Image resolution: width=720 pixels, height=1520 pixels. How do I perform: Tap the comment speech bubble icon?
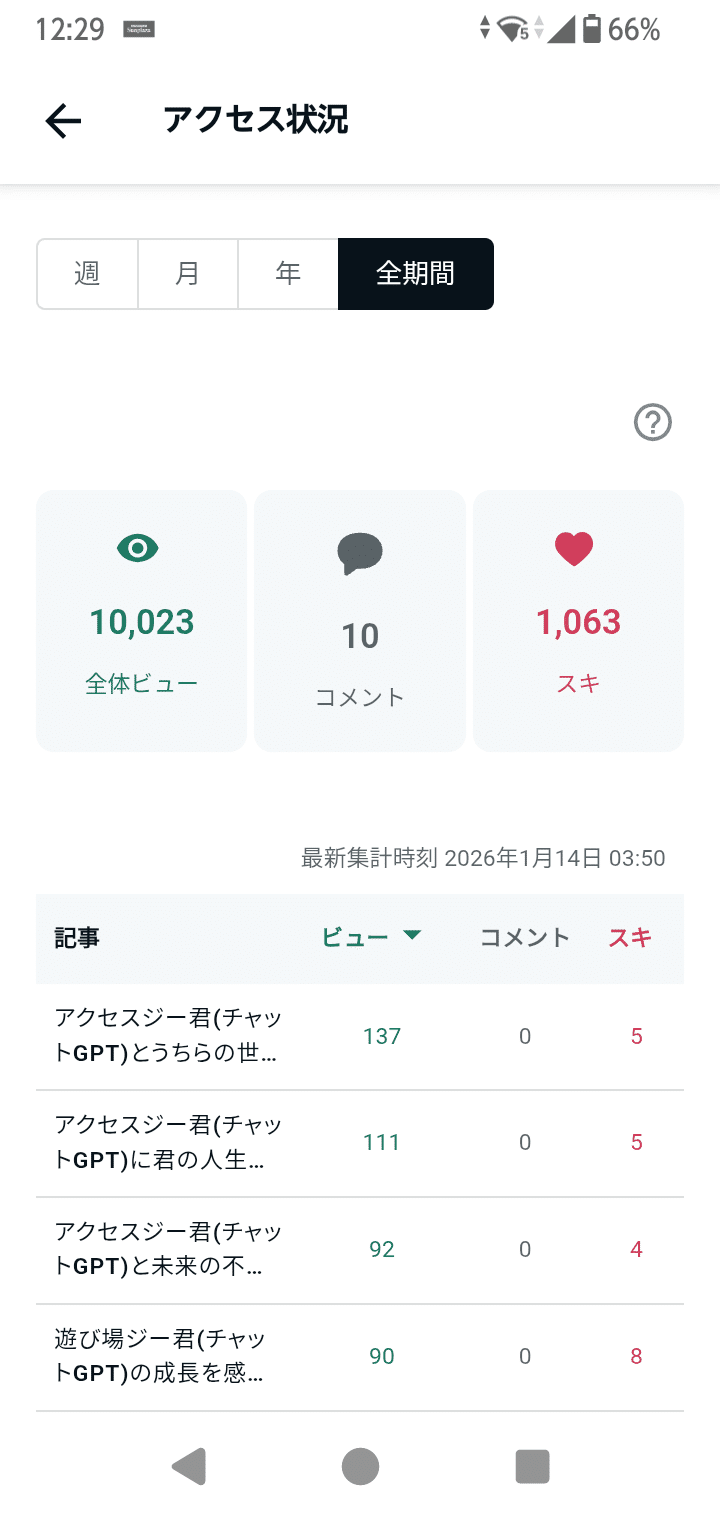(x=360, y=553)
